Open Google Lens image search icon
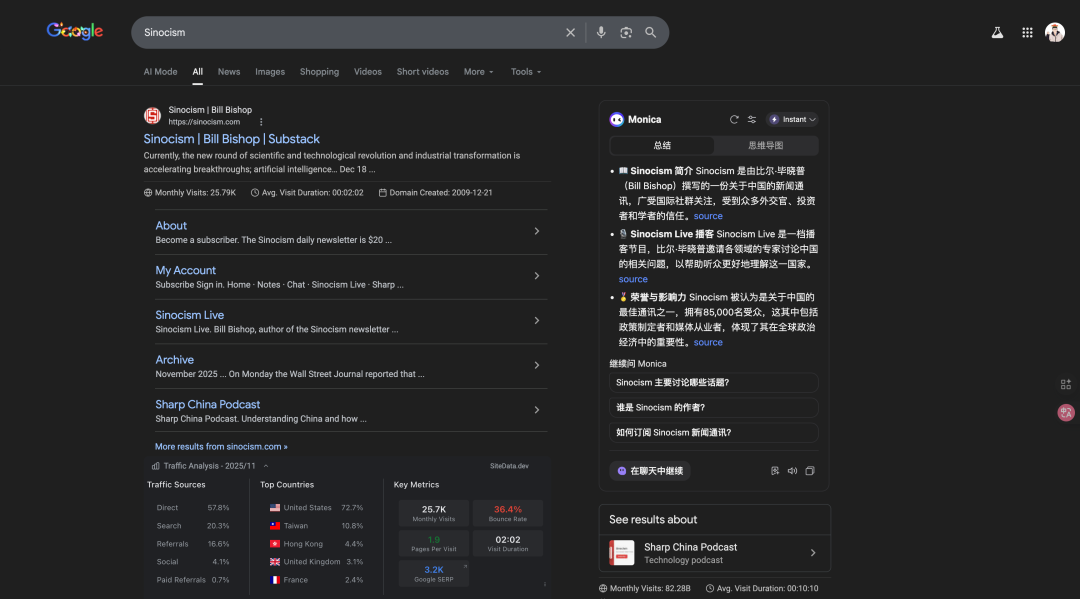The image size is (1080, 599). (x=625, y=32)
